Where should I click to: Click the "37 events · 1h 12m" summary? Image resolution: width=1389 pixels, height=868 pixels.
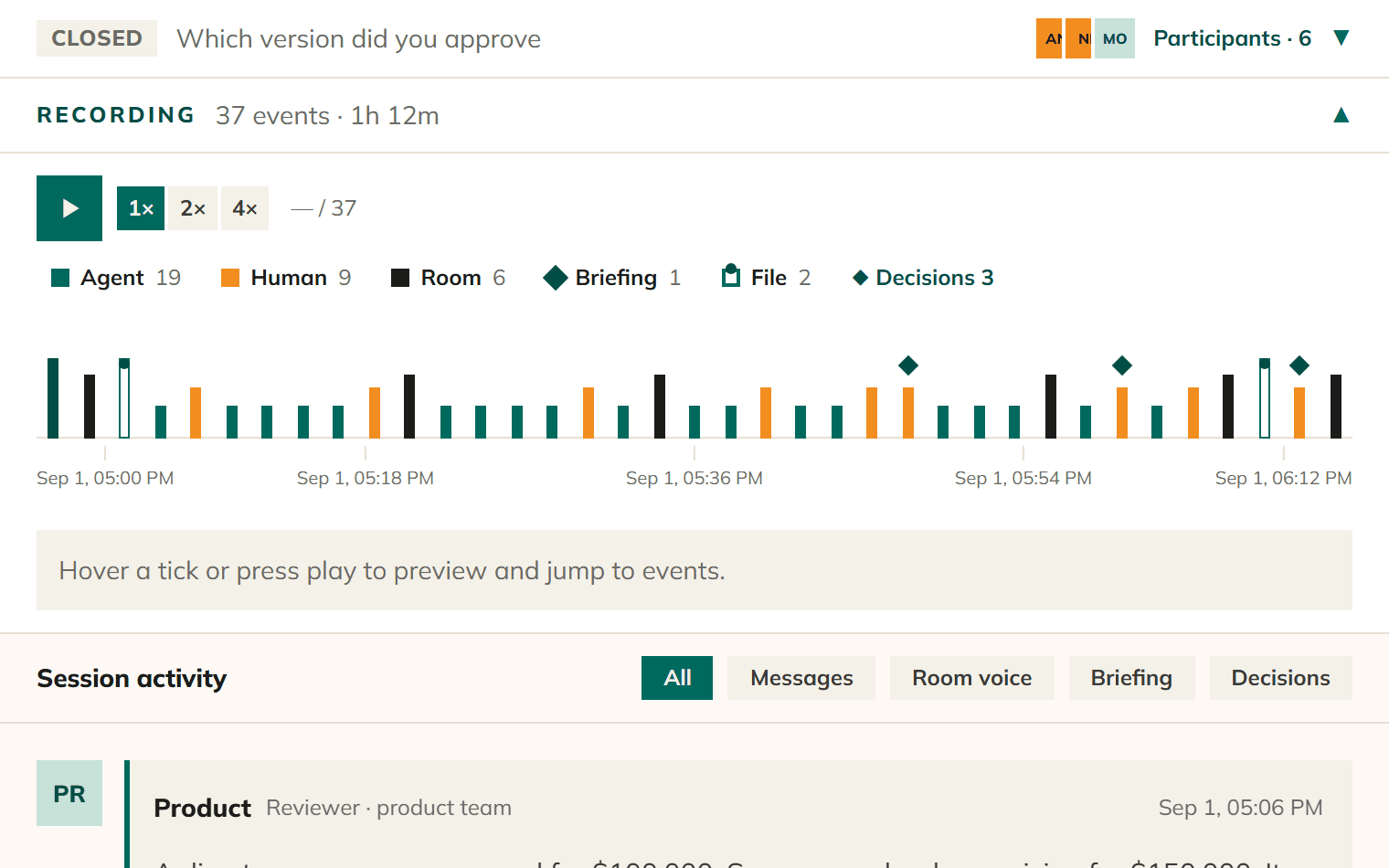[327, 115]
